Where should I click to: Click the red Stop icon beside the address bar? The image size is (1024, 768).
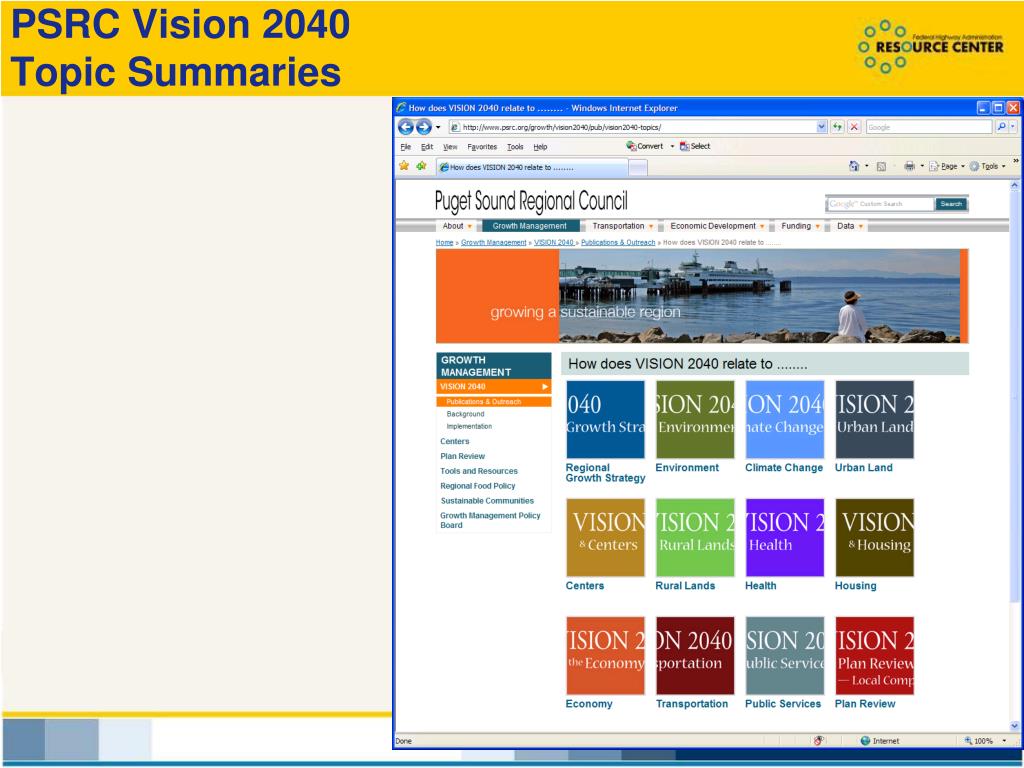(x=854, y=127)
